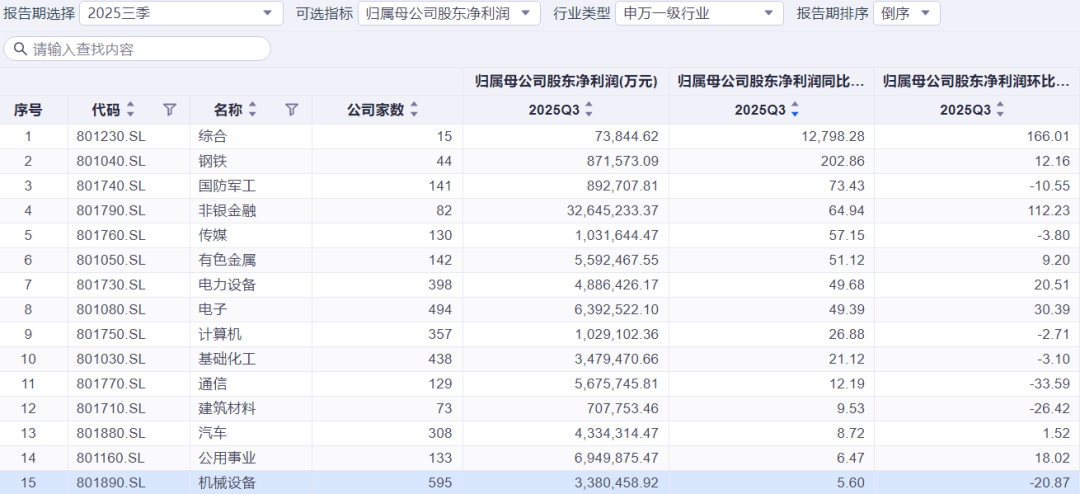This screenshot has width=1080, height=494.
Task: Click quarter-on-quarter value -33.59
Action: tap(1050, 384)
